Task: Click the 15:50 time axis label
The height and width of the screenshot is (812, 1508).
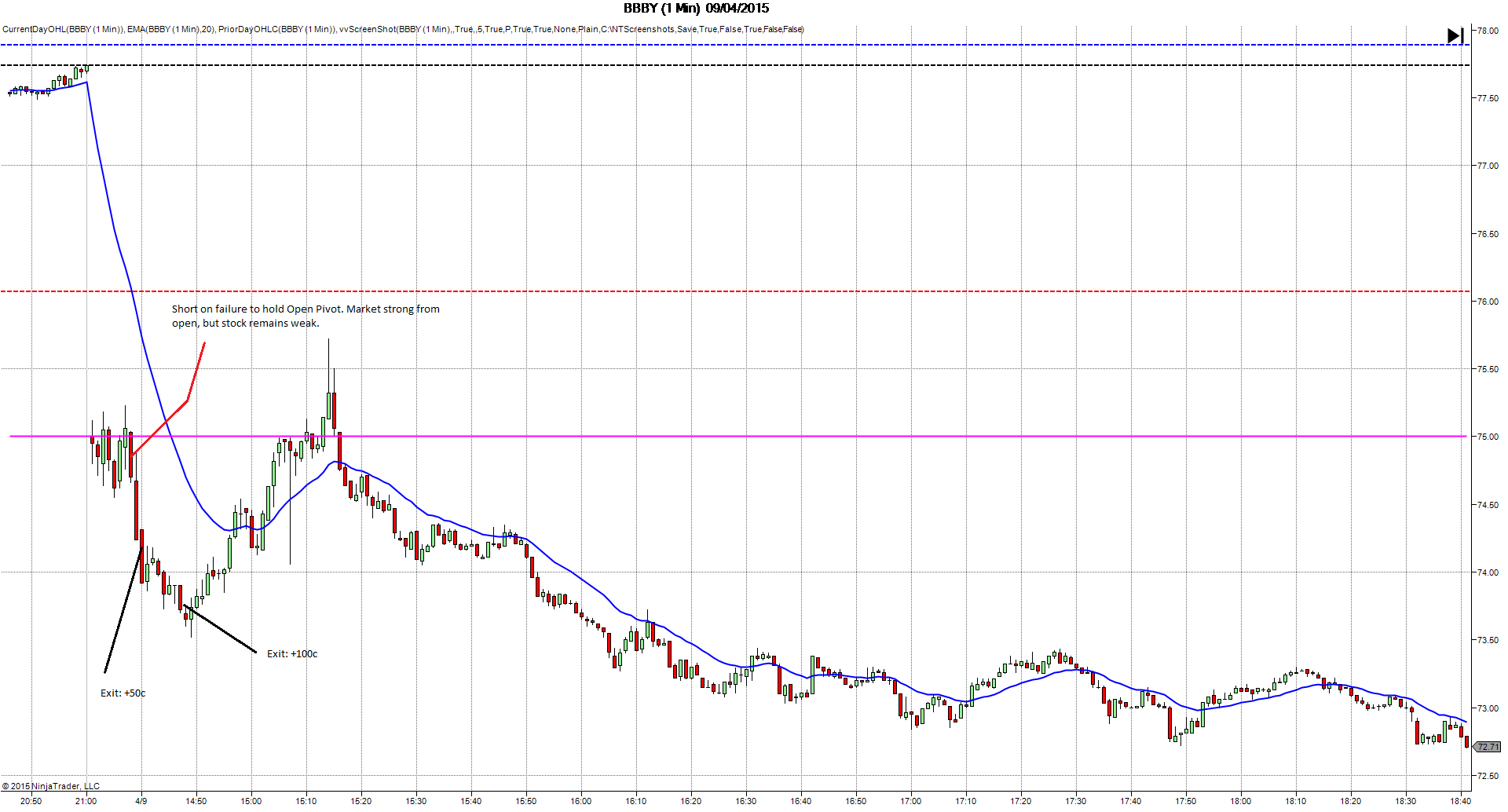Action: 526,801
